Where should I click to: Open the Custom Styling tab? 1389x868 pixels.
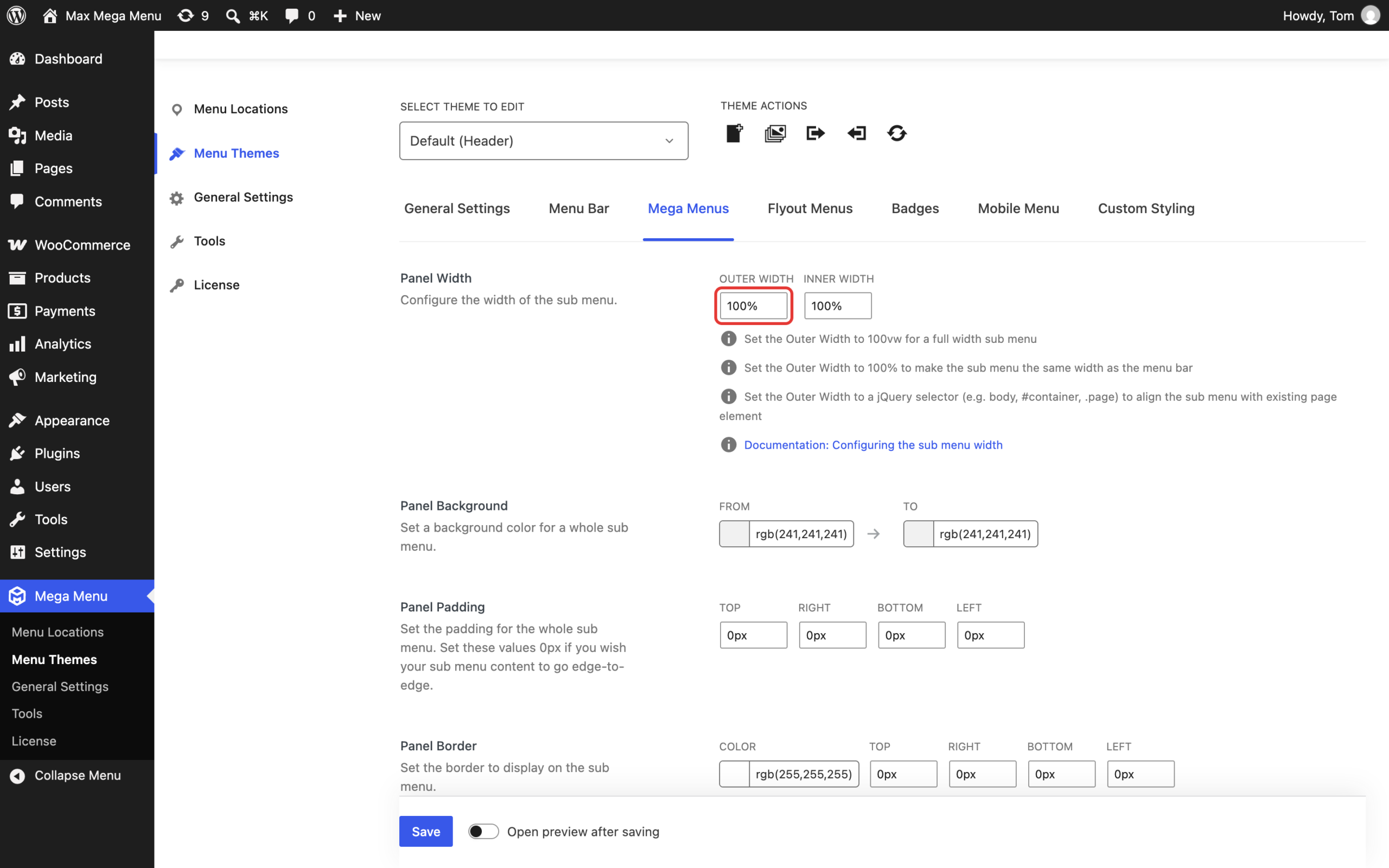(1146, 208)
